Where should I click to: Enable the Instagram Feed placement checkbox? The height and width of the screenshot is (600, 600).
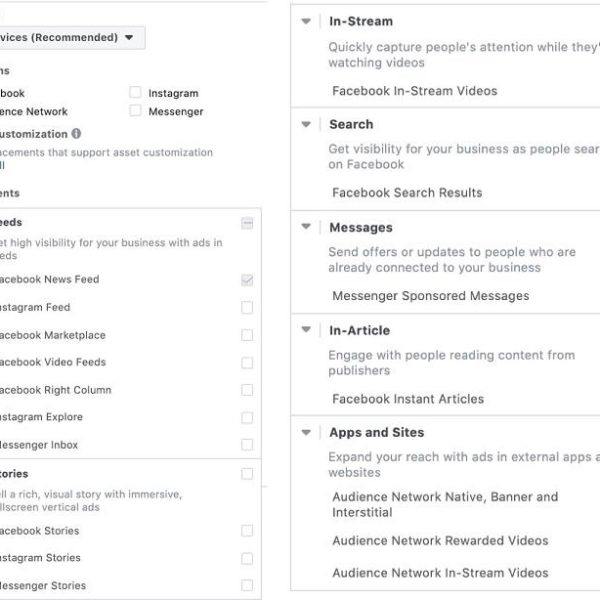[247, 308]
